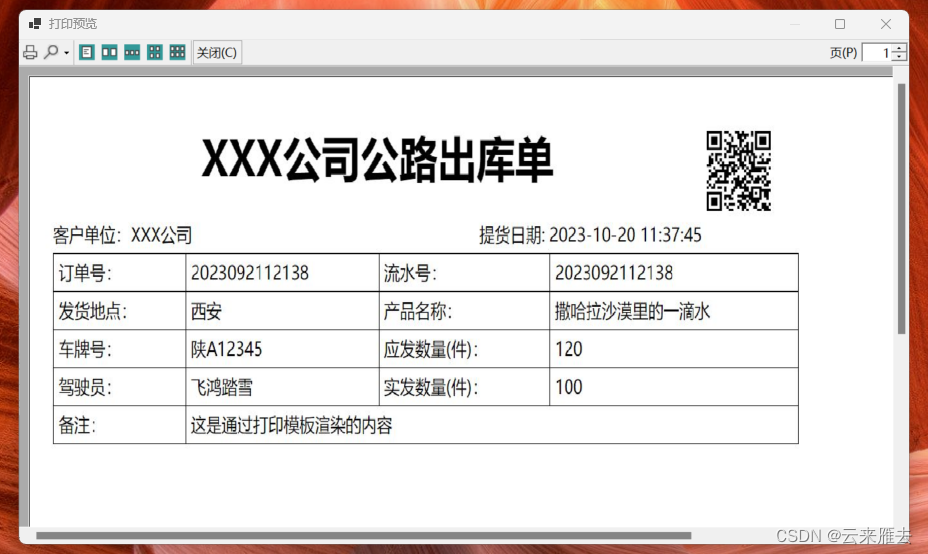Click the 应发数量(件) label cell
The width and height of the screenshot is (928, 554).
click(465, 349)
